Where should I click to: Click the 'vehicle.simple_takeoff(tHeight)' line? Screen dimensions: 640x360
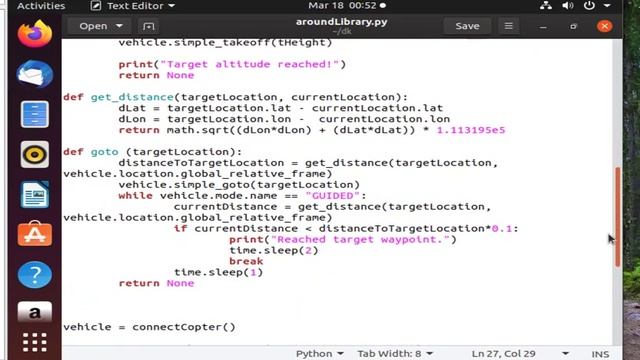pyautogui.click(x=225, y=42)
